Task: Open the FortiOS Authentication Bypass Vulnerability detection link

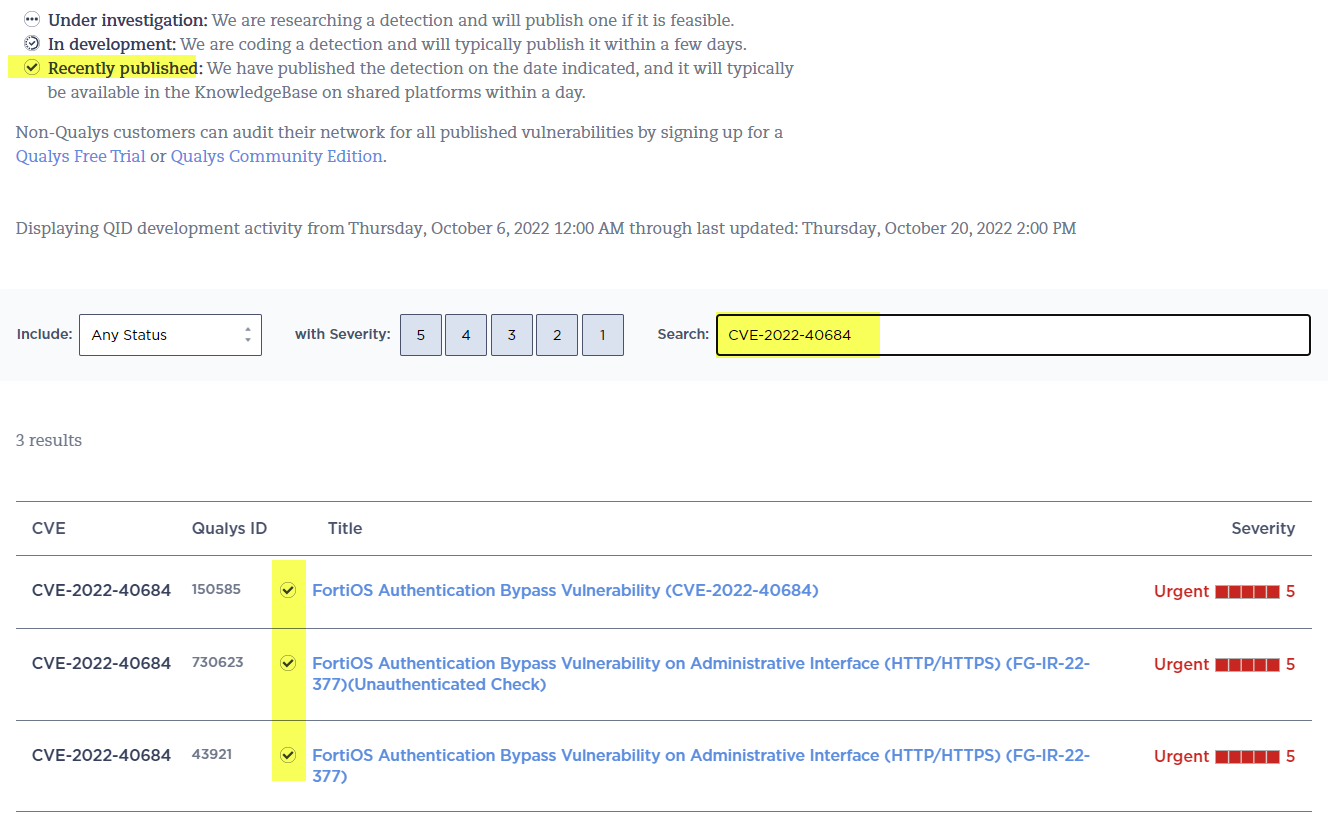Action: (x=566, y=590)
